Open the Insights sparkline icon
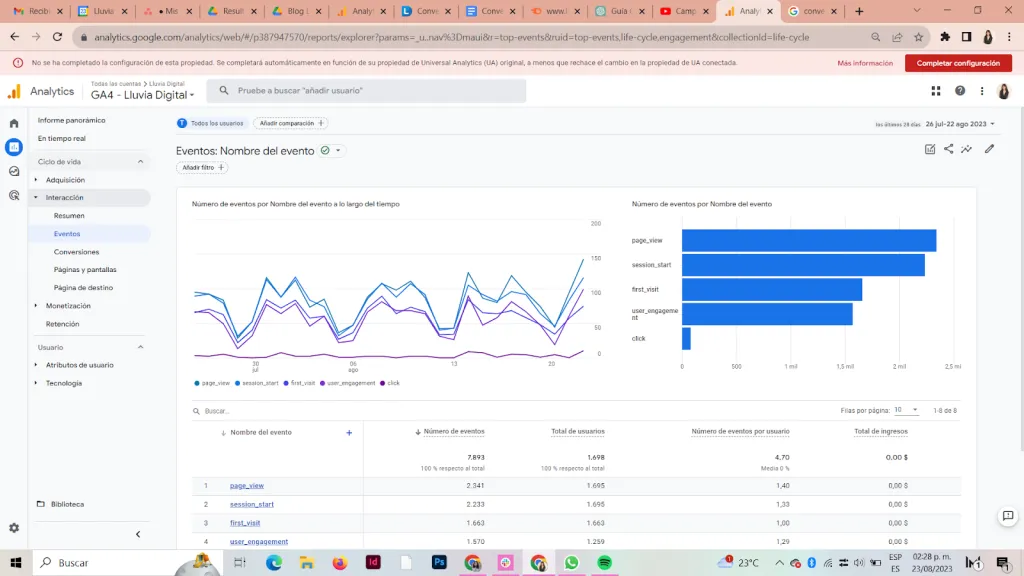This screenshot has width=1024, height=576. [x=967, y=149]
